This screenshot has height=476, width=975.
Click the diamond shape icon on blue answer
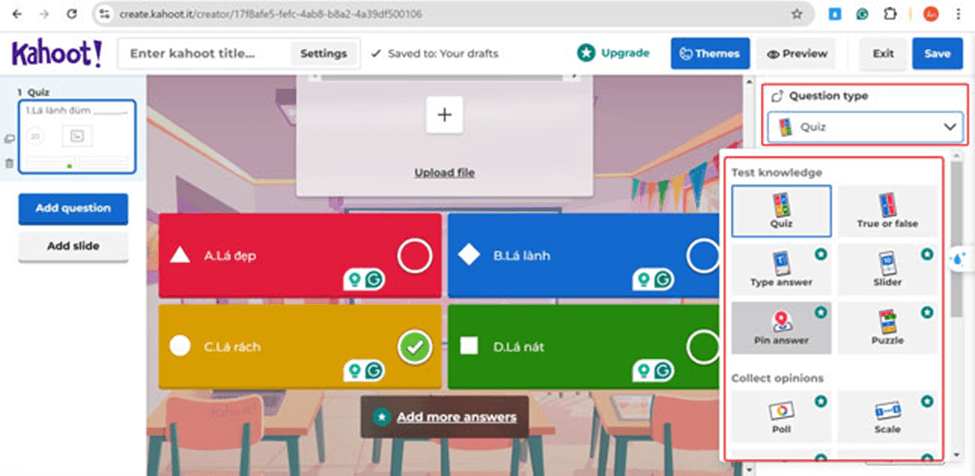[469, 255]
